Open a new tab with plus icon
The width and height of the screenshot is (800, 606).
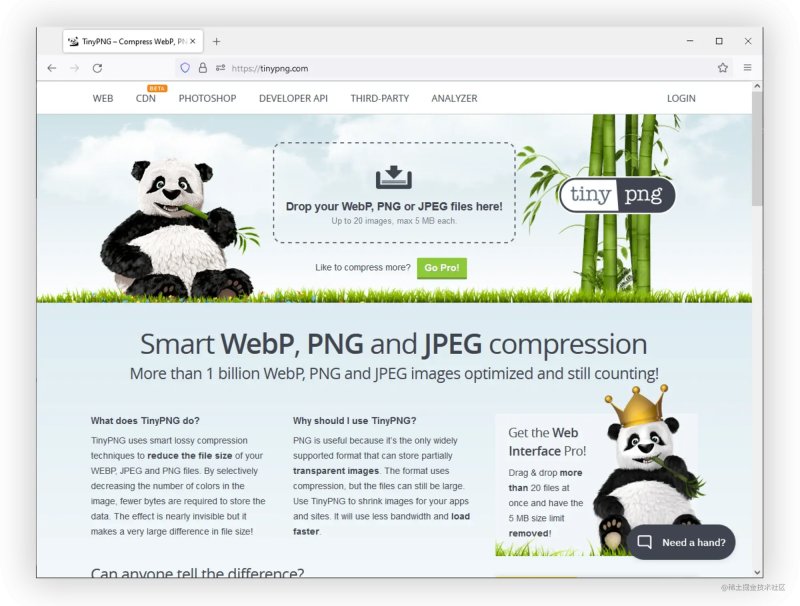tap(217, 41)
